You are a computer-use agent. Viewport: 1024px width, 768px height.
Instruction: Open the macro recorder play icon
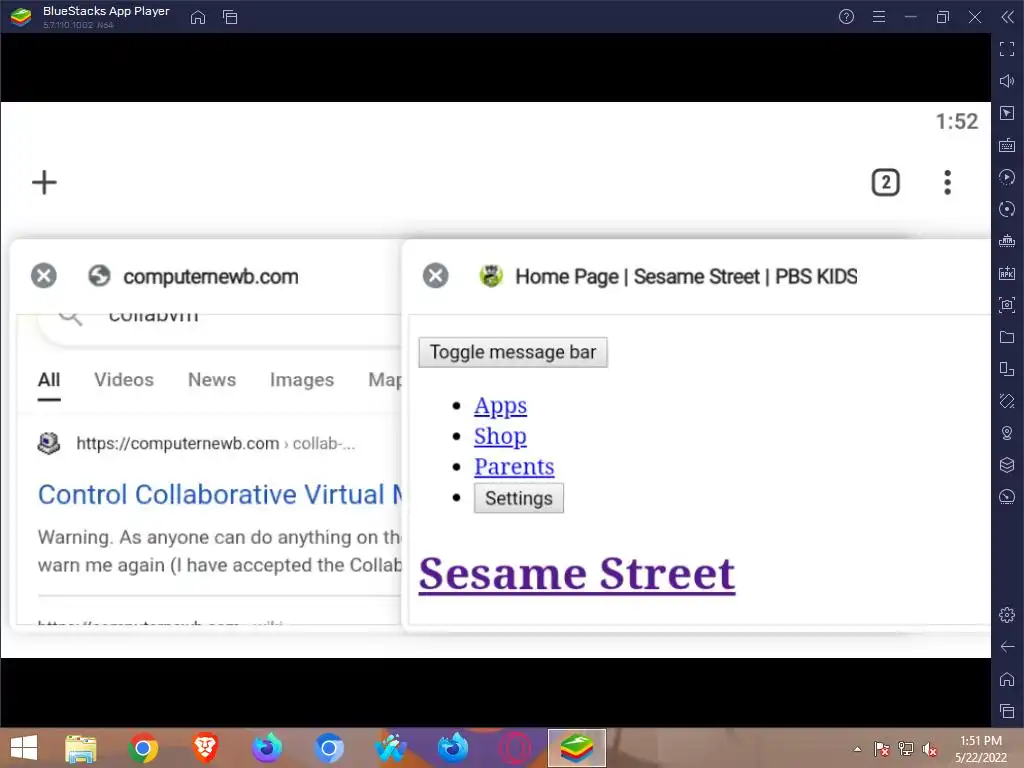(x=1007, y=177)
